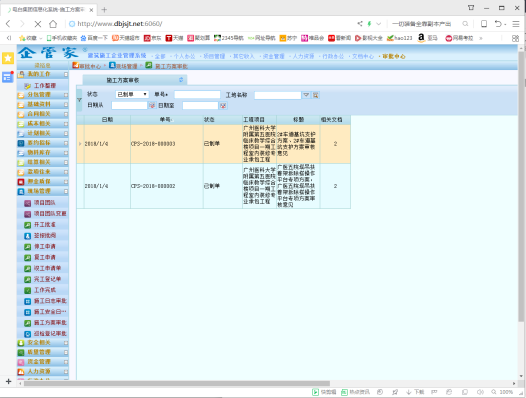Click the undo restore arrow icon in browser toolbar
Image resolution: width=526 pixels, height=398 pixels.
[498, 24]
